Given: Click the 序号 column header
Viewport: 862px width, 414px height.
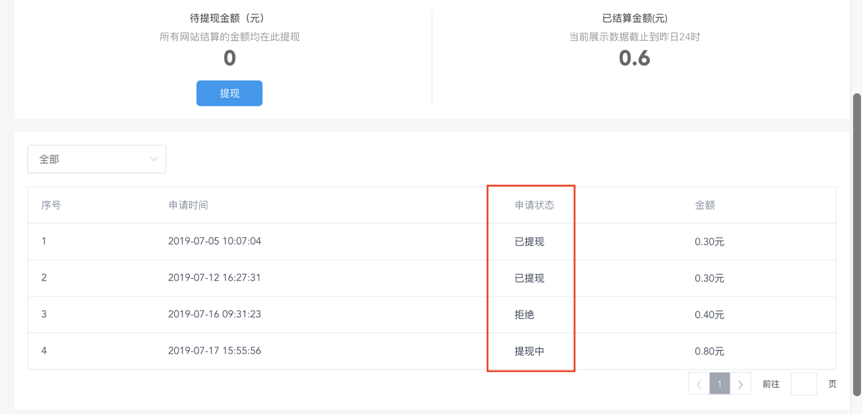Looking at the screenshot, I should (51, 205).
